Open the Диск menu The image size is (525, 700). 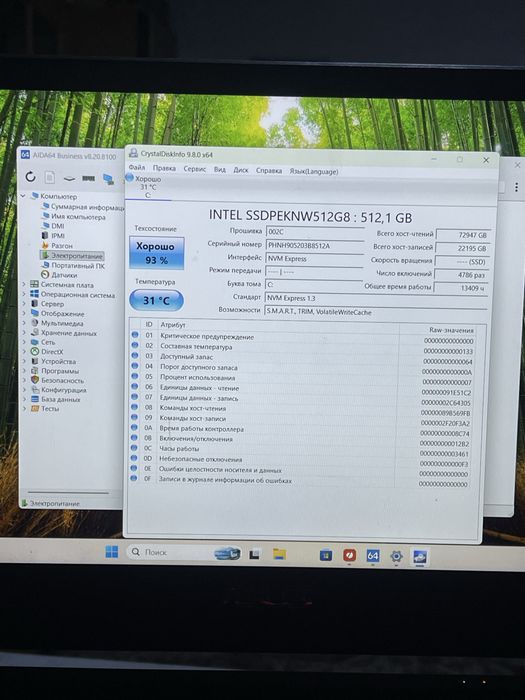[241, 170]
